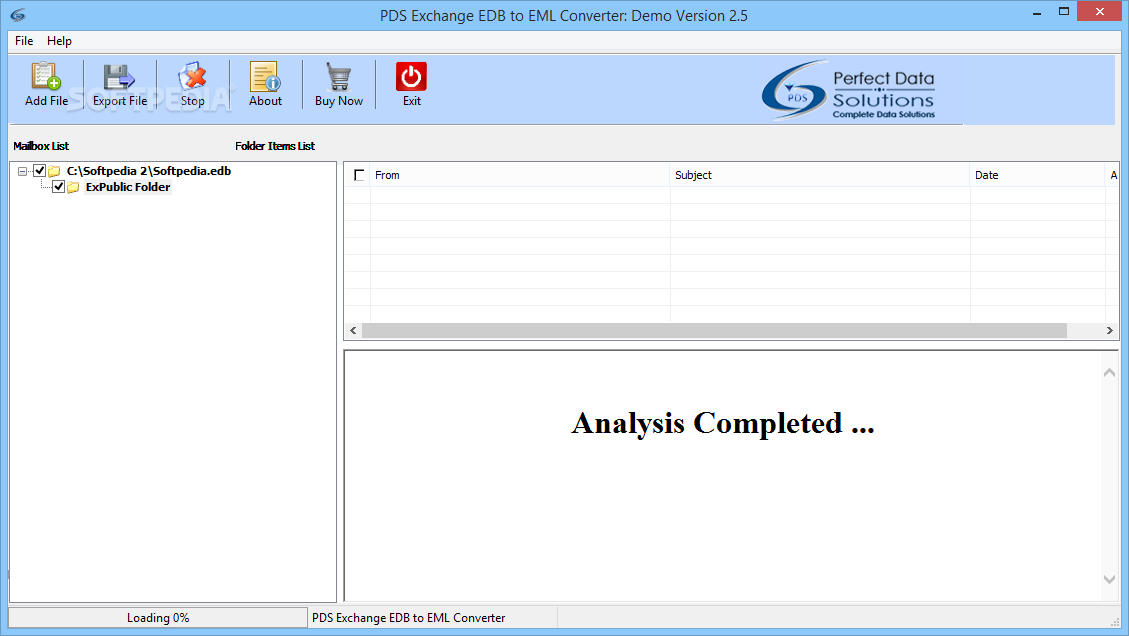Uncheck the C:\Softpedia 2\Softpedia.edb checkbox
Screen dimensions: 1129x636
pyautogui.click(x=40, y=171)
